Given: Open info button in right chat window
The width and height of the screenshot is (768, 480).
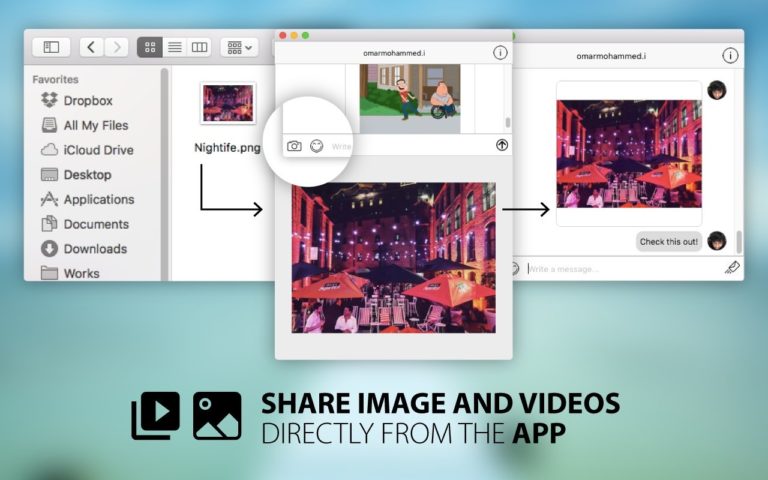Looking at the screenshot, I should click(730, 55).
